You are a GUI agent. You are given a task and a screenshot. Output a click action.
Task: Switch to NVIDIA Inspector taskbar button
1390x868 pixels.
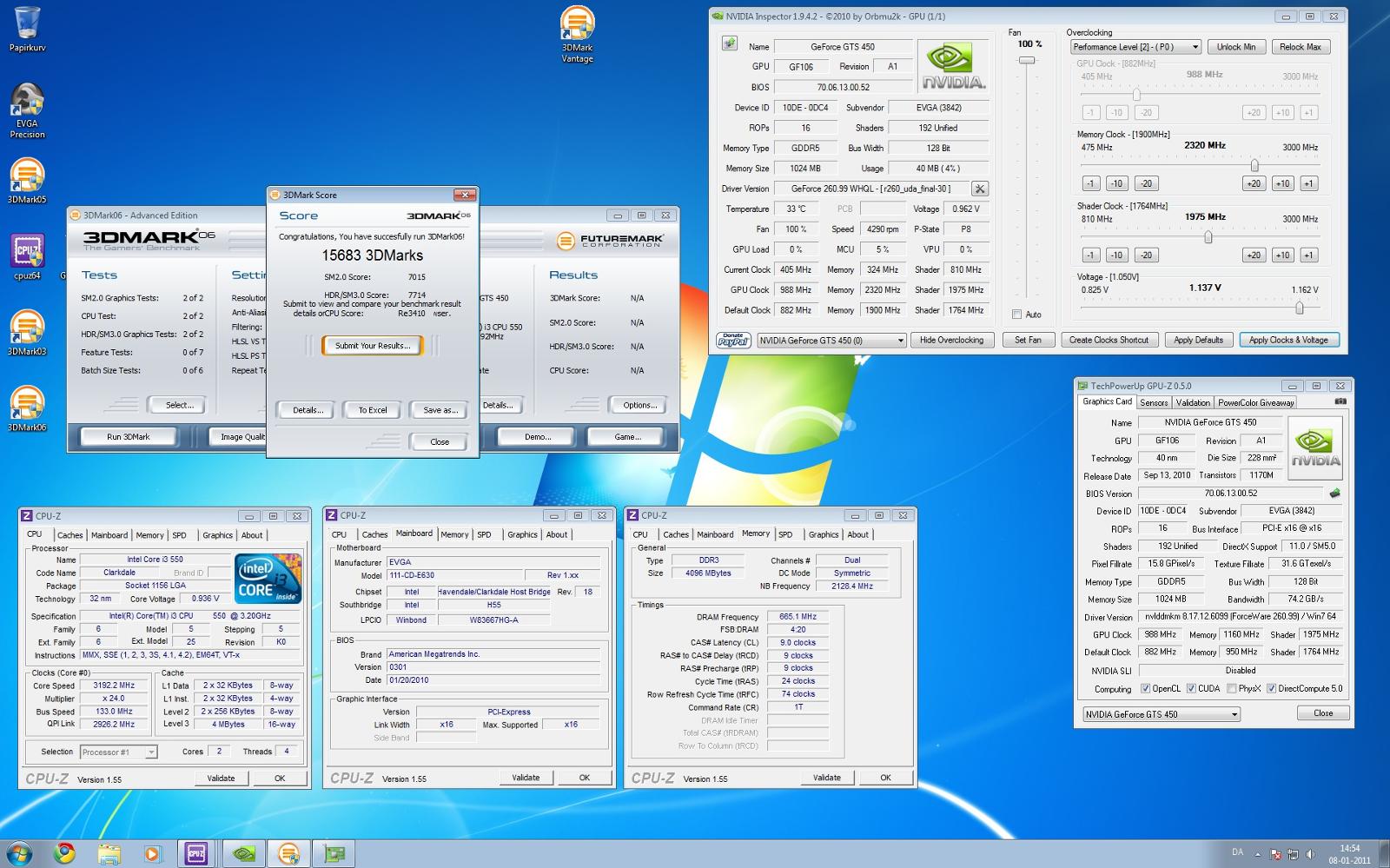[x=244, y=853]
